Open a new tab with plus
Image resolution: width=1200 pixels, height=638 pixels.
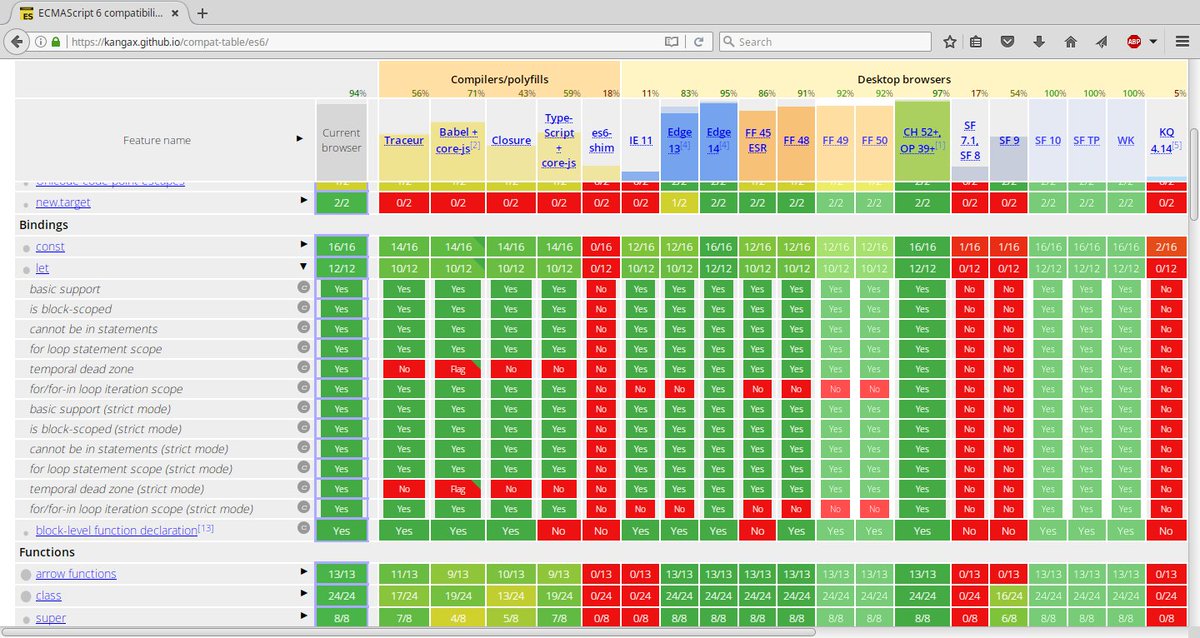[202, 13]
